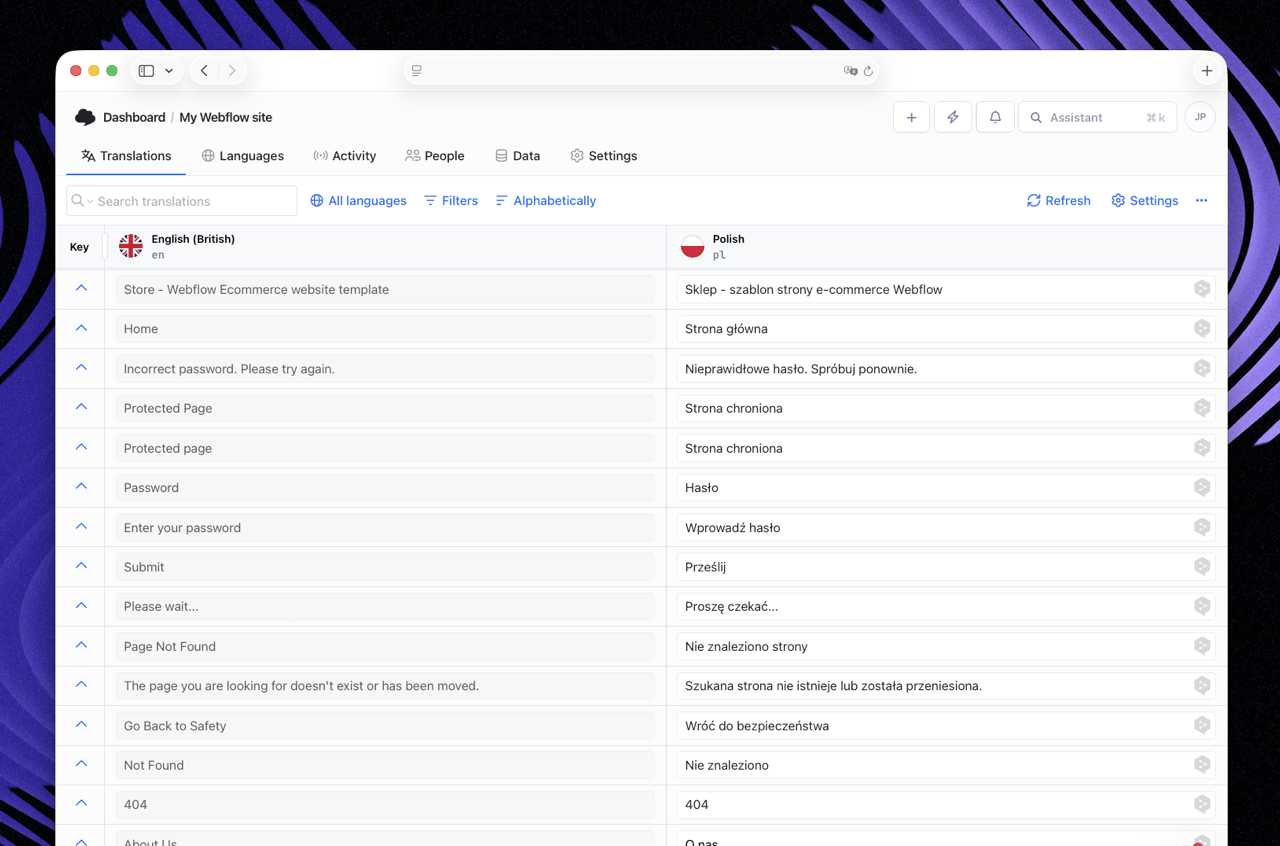The width and height of the screenshot is (1280, 846).
Task: Open quick actions with the lightning icon
Action: click(x=953, y=117)
